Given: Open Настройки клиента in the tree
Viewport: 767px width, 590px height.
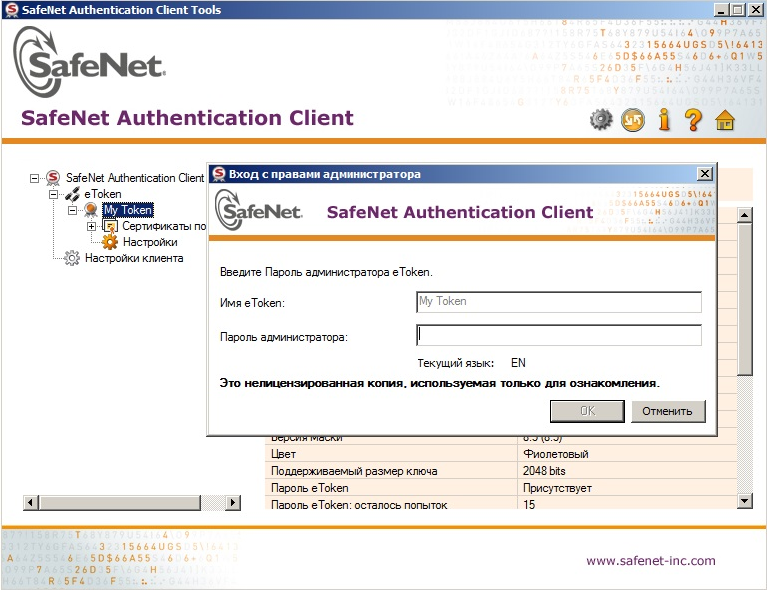Looking at the screenshot, I should click(x=134, y=258).
